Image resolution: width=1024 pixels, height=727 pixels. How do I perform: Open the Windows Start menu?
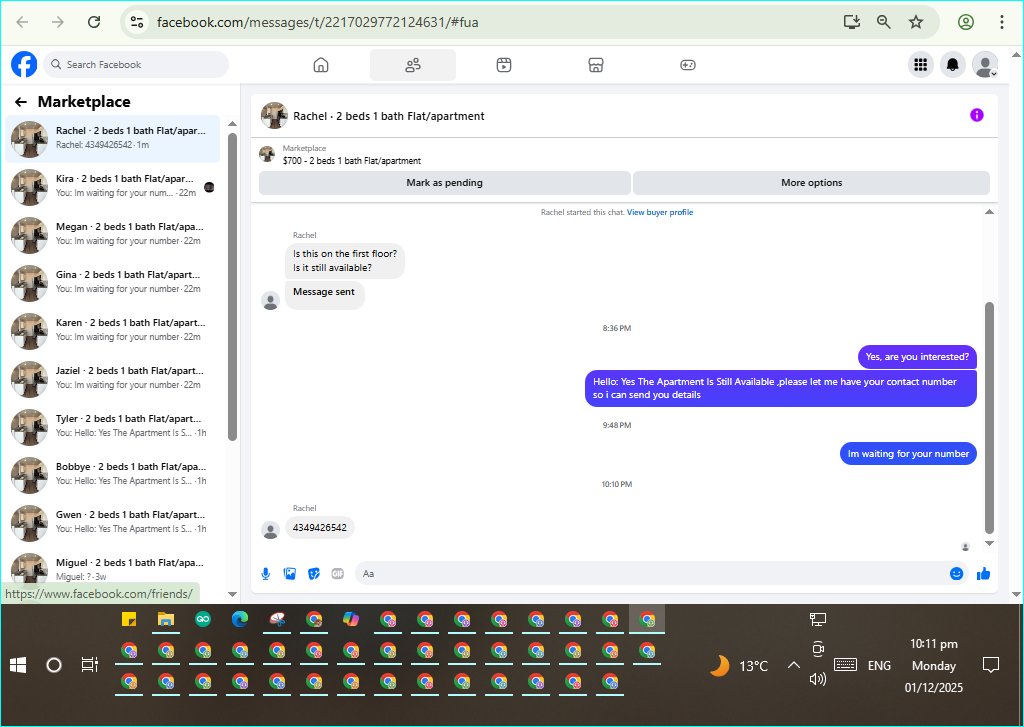[18, 665]
